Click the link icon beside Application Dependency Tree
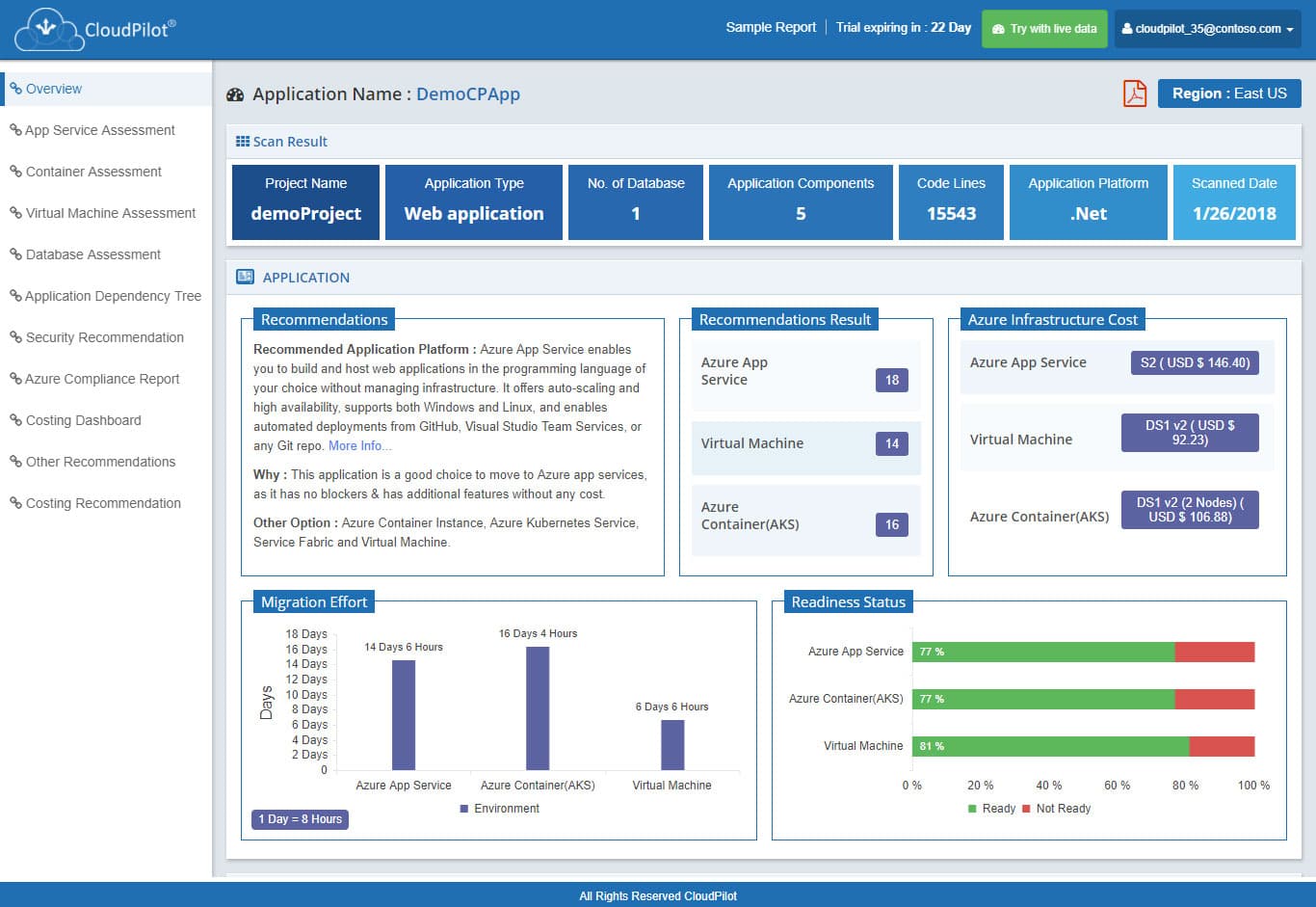1316x907 pixels. (15, 296)
